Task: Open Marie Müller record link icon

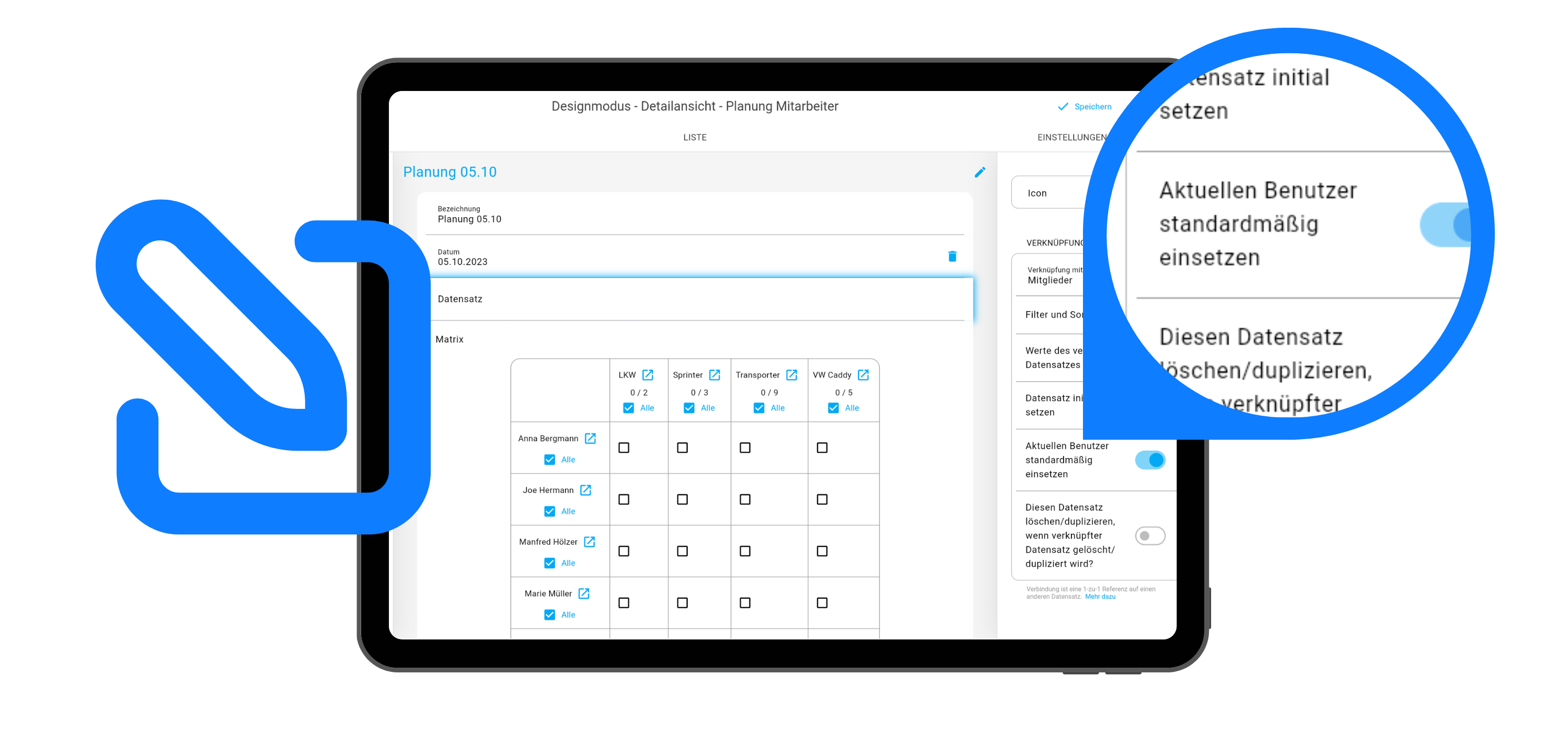Action: (584, 593)
